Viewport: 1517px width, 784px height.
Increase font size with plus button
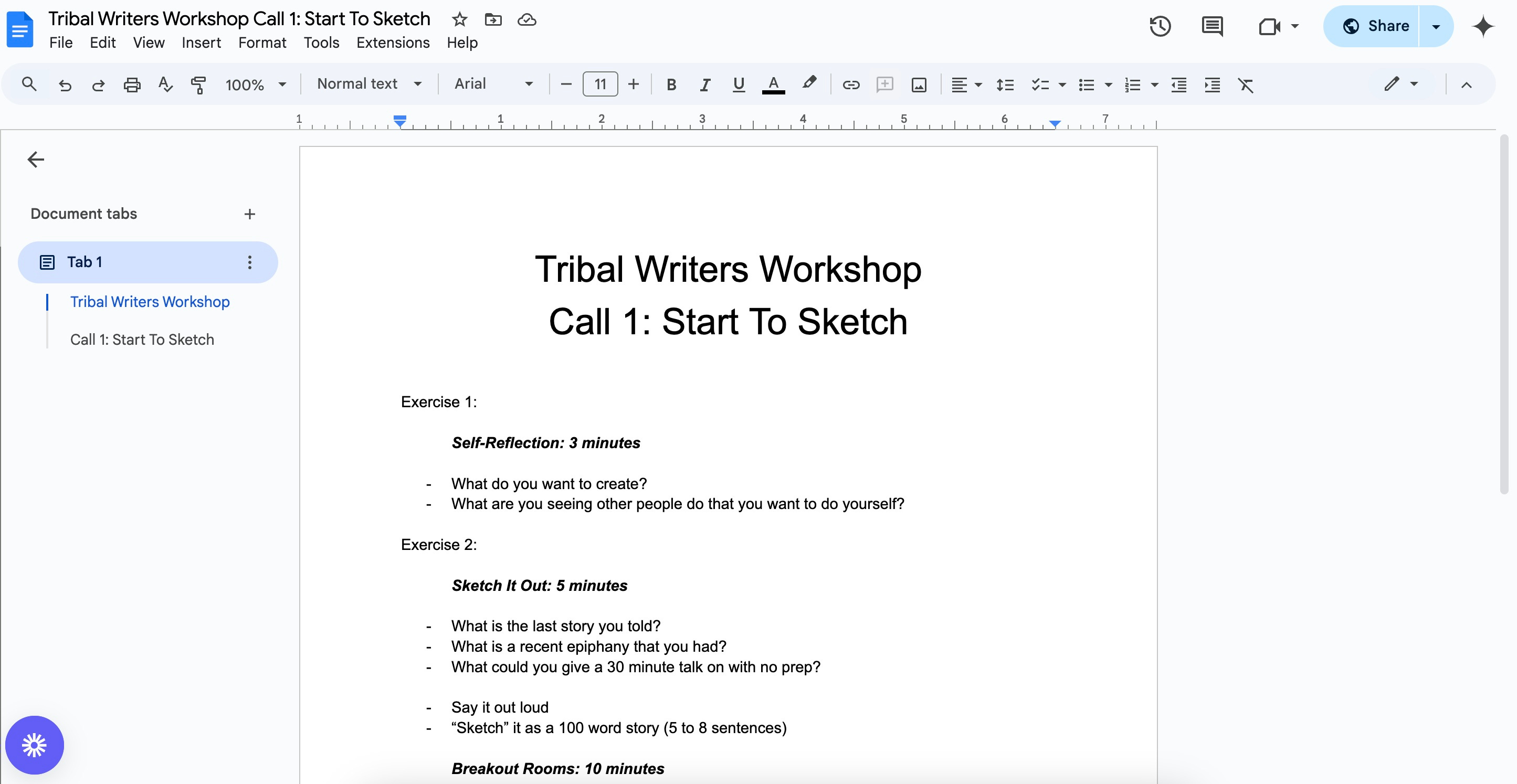point(633,85)
